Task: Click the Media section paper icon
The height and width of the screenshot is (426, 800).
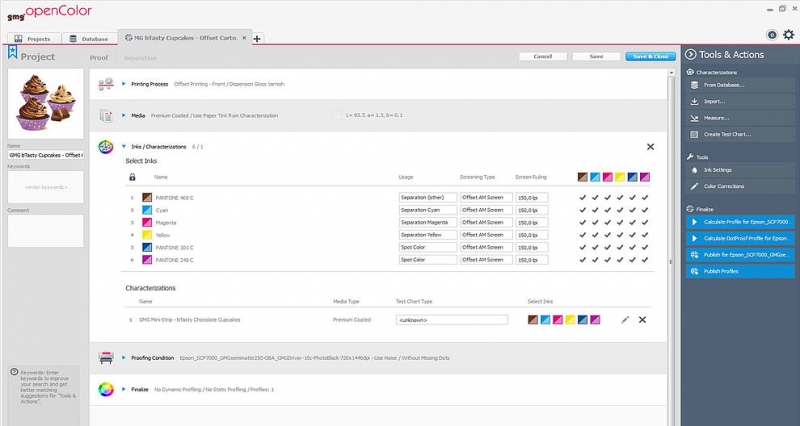Action: (x=106, y=116)
